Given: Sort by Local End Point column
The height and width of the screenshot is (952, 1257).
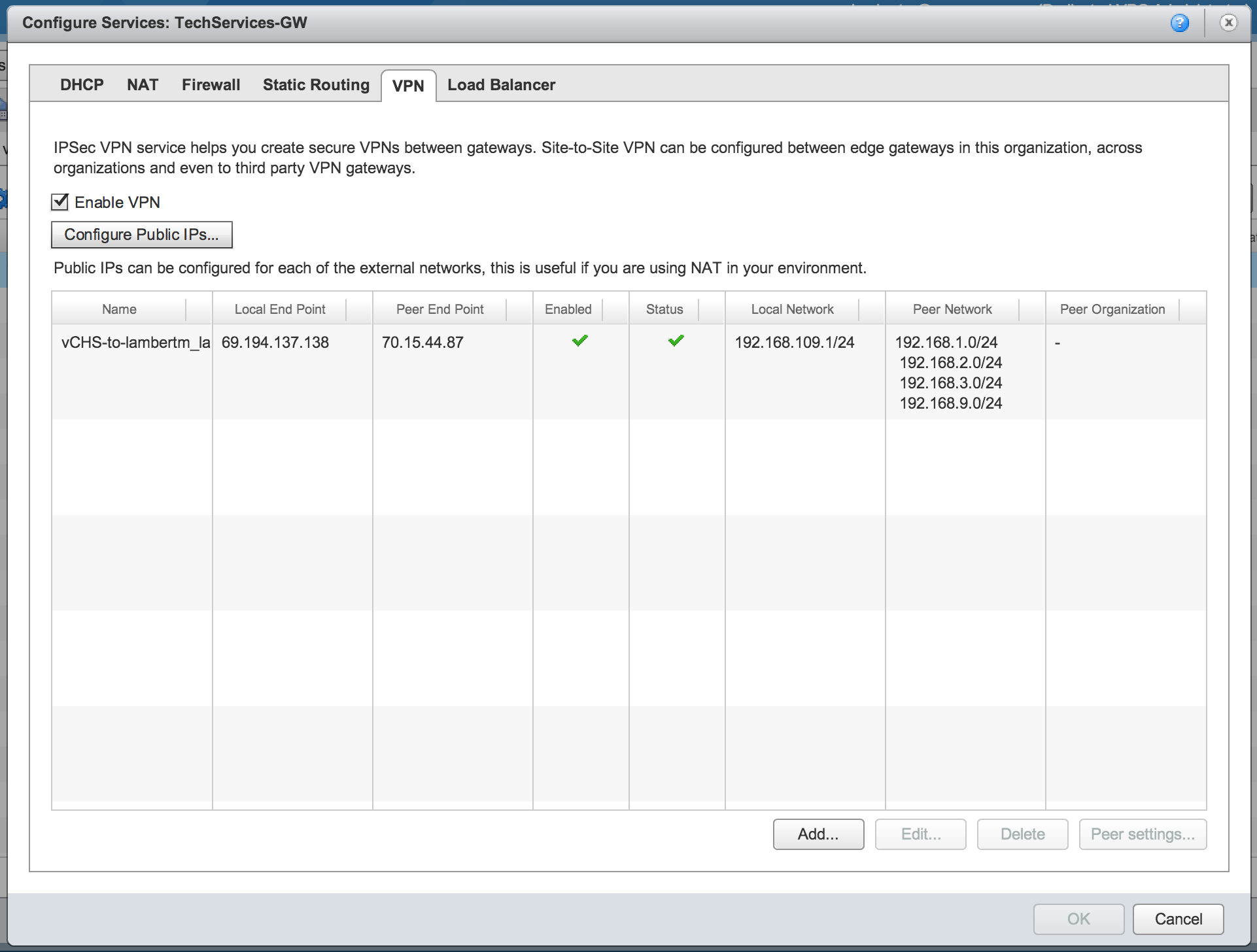Looking at the screenshot, I should click(x=279, y=309).
